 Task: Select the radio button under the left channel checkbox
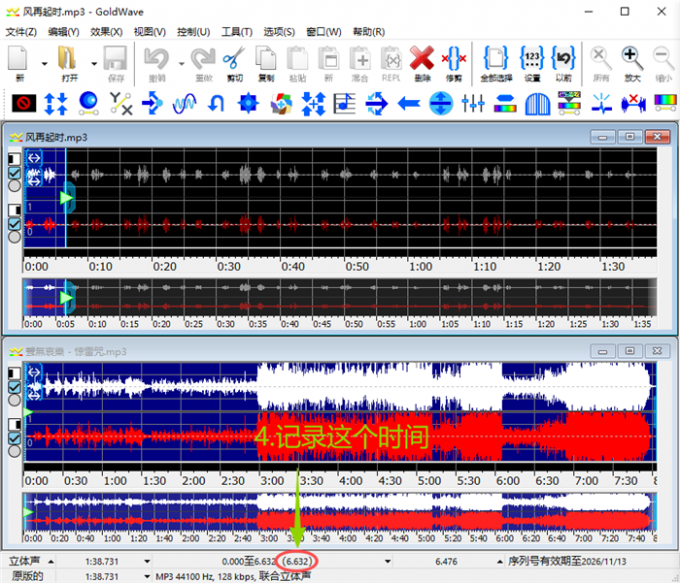click(x=14, y=185)
